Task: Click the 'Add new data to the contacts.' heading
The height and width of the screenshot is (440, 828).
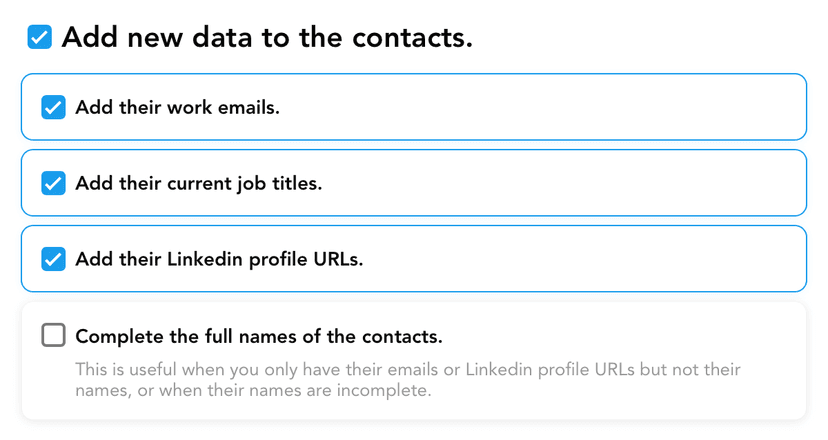Action: 267,38
